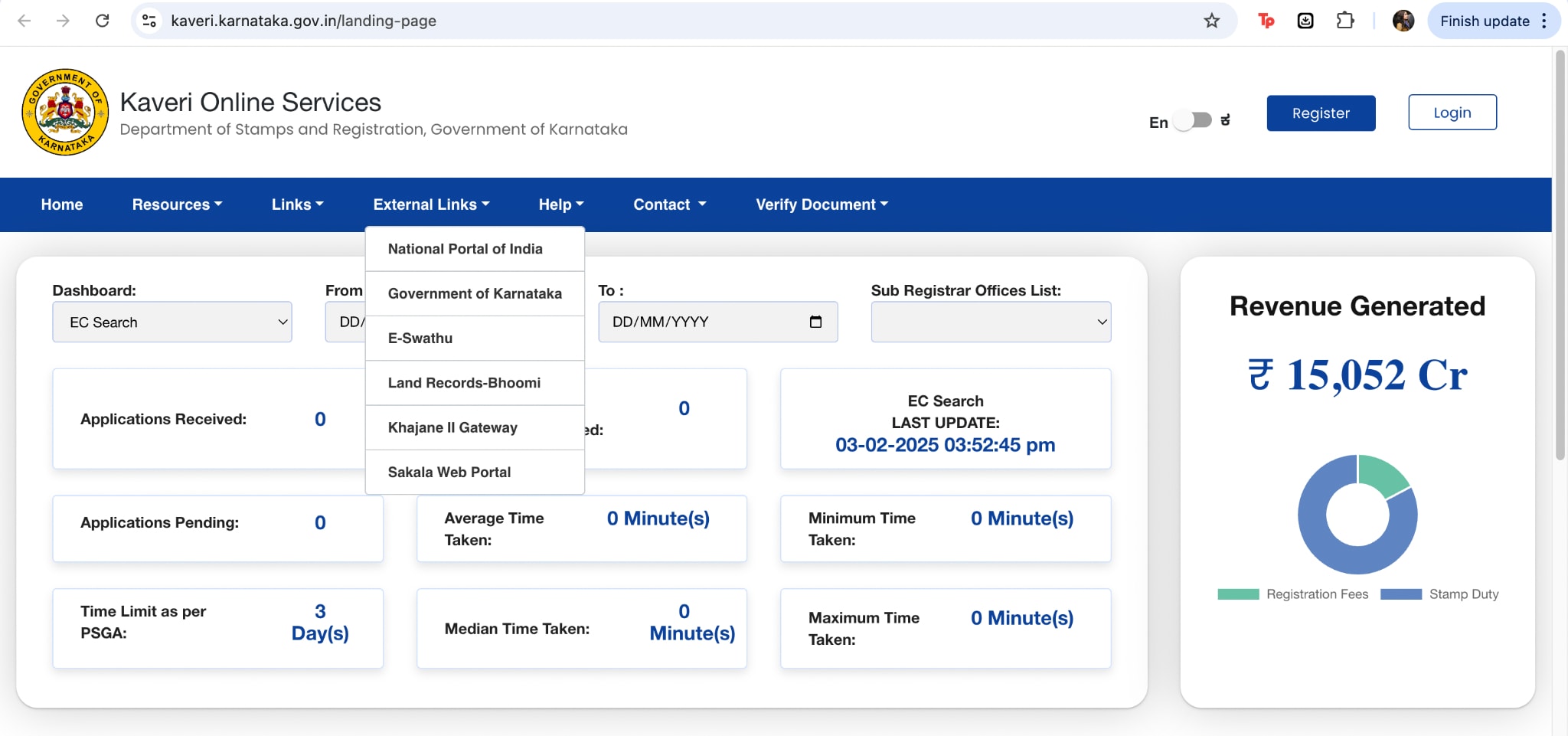
Task: Select E-Swathu from External Links menu
Action: pos(420,338)
